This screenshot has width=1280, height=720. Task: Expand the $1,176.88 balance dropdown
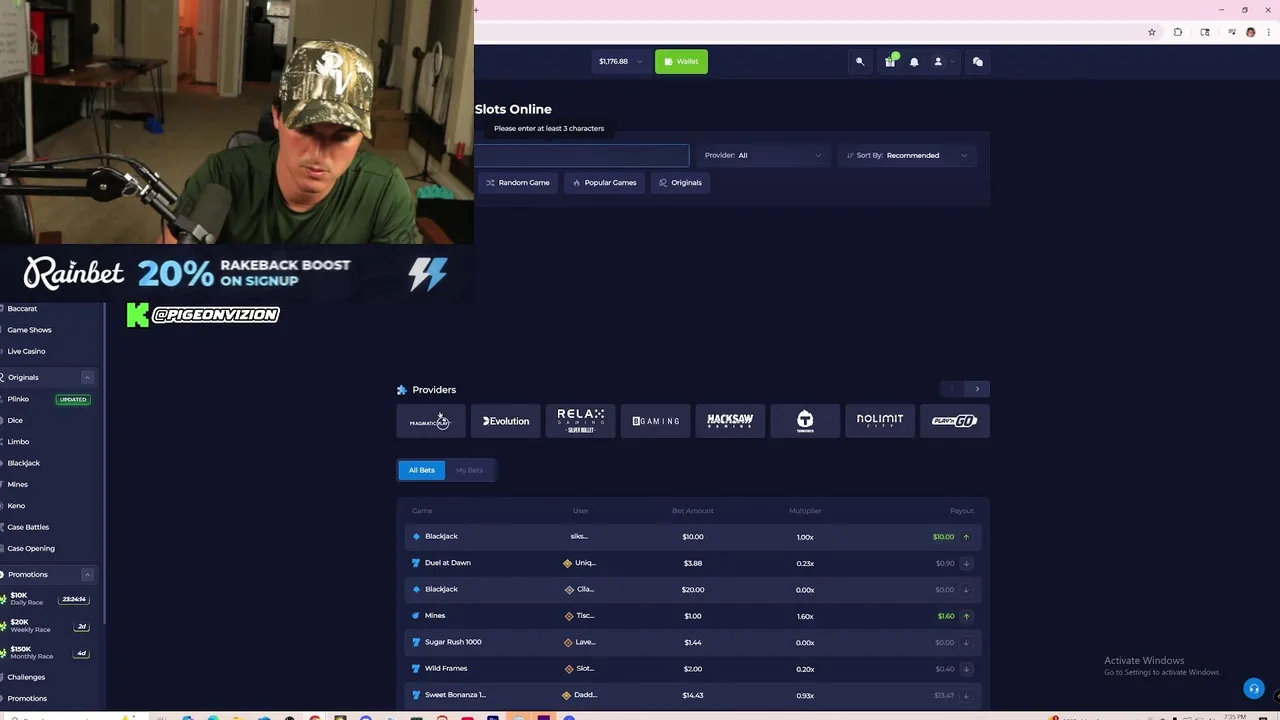point(620,62)
